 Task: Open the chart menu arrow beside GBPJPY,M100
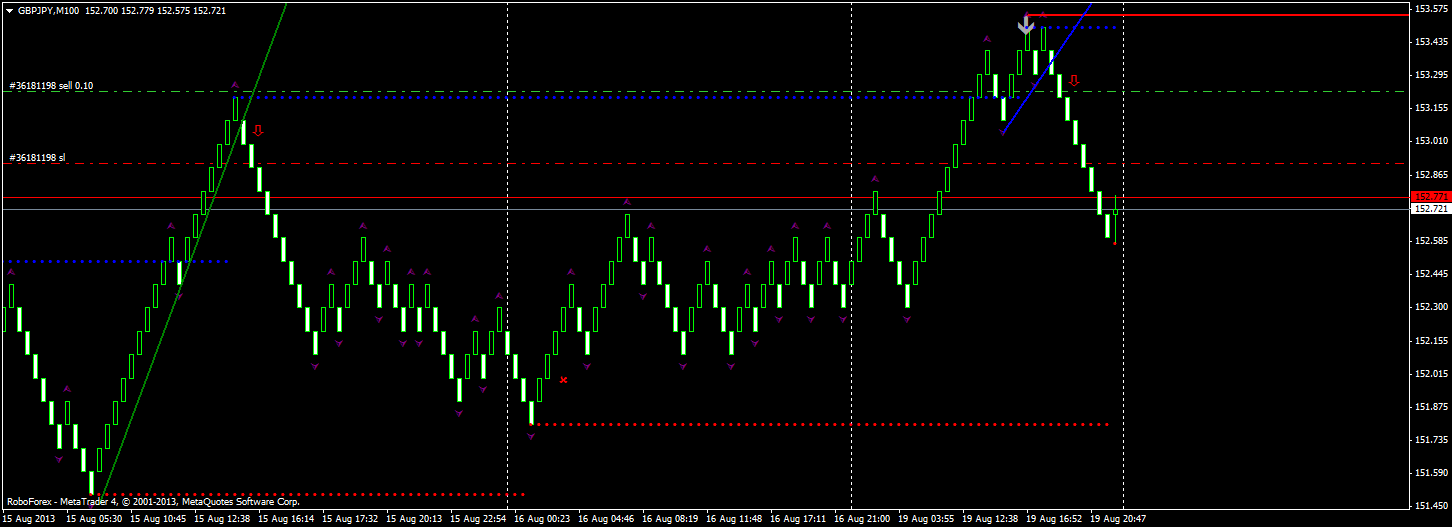(9, 9)
